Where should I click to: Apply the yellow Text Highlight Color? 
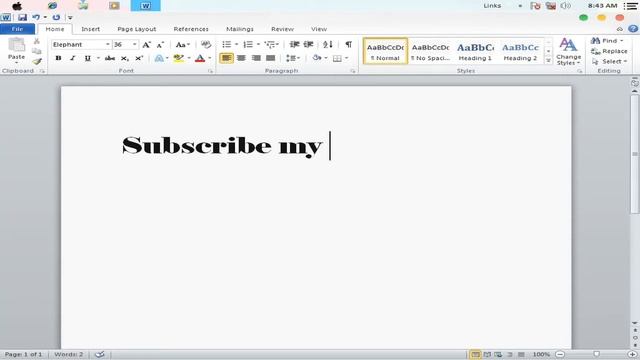[178, 58]
